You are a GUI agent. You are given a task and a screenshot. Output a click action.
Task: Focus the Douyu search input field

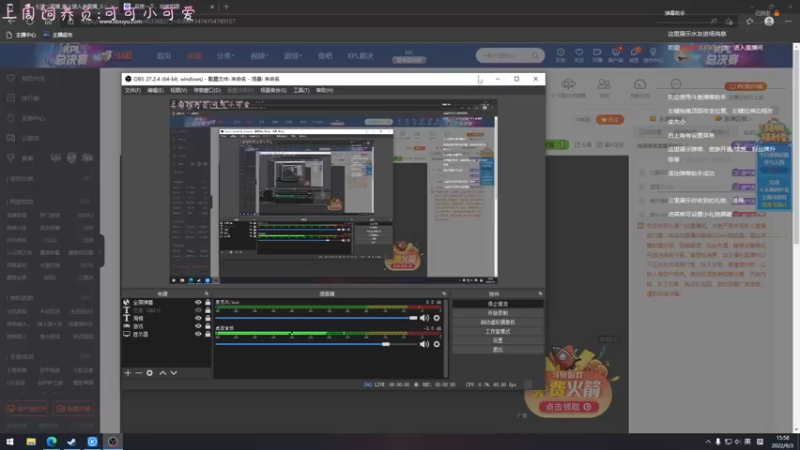504,55
